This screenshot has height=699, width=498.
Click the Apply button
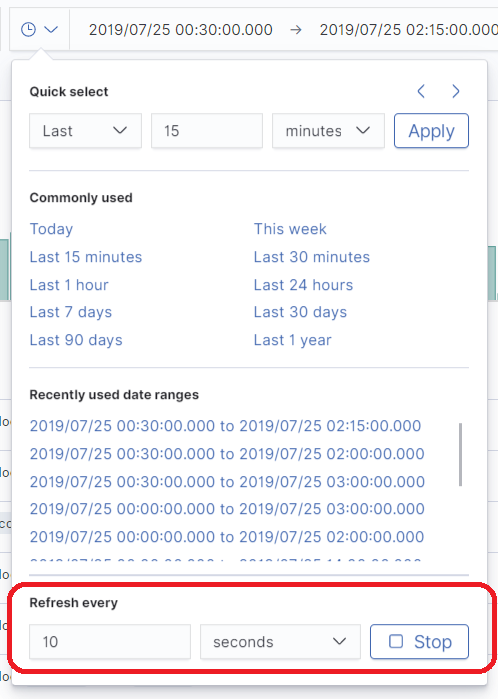[431, 131]
